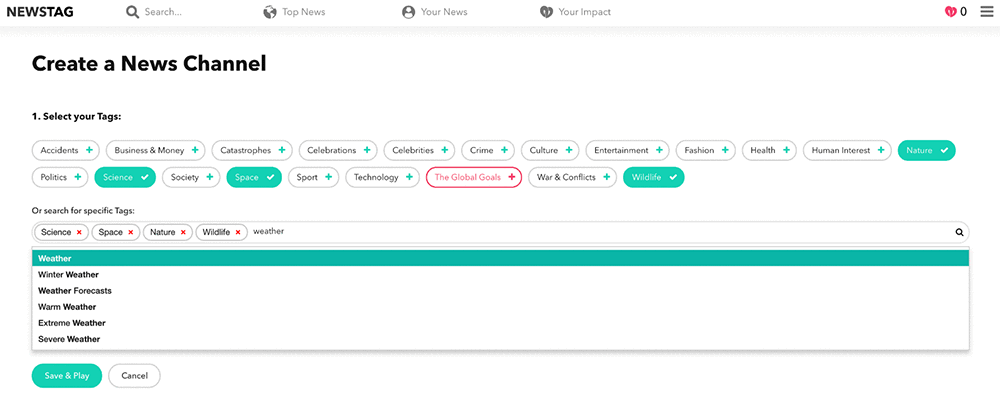The image size is (1000, 400).
Task: Add the Celebrities tag
Action: pyautogui.click(x=419, y=151)
